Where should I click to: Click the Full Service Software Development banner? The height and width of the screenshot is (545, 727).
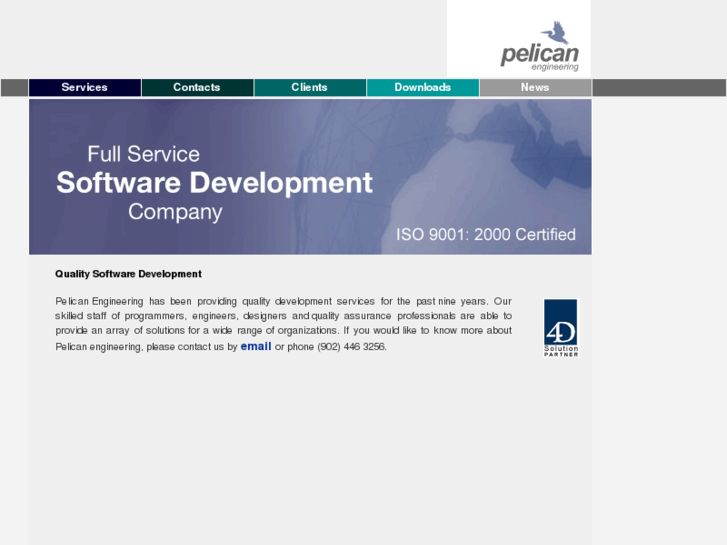pyautogui.click(x=310, y=177)
